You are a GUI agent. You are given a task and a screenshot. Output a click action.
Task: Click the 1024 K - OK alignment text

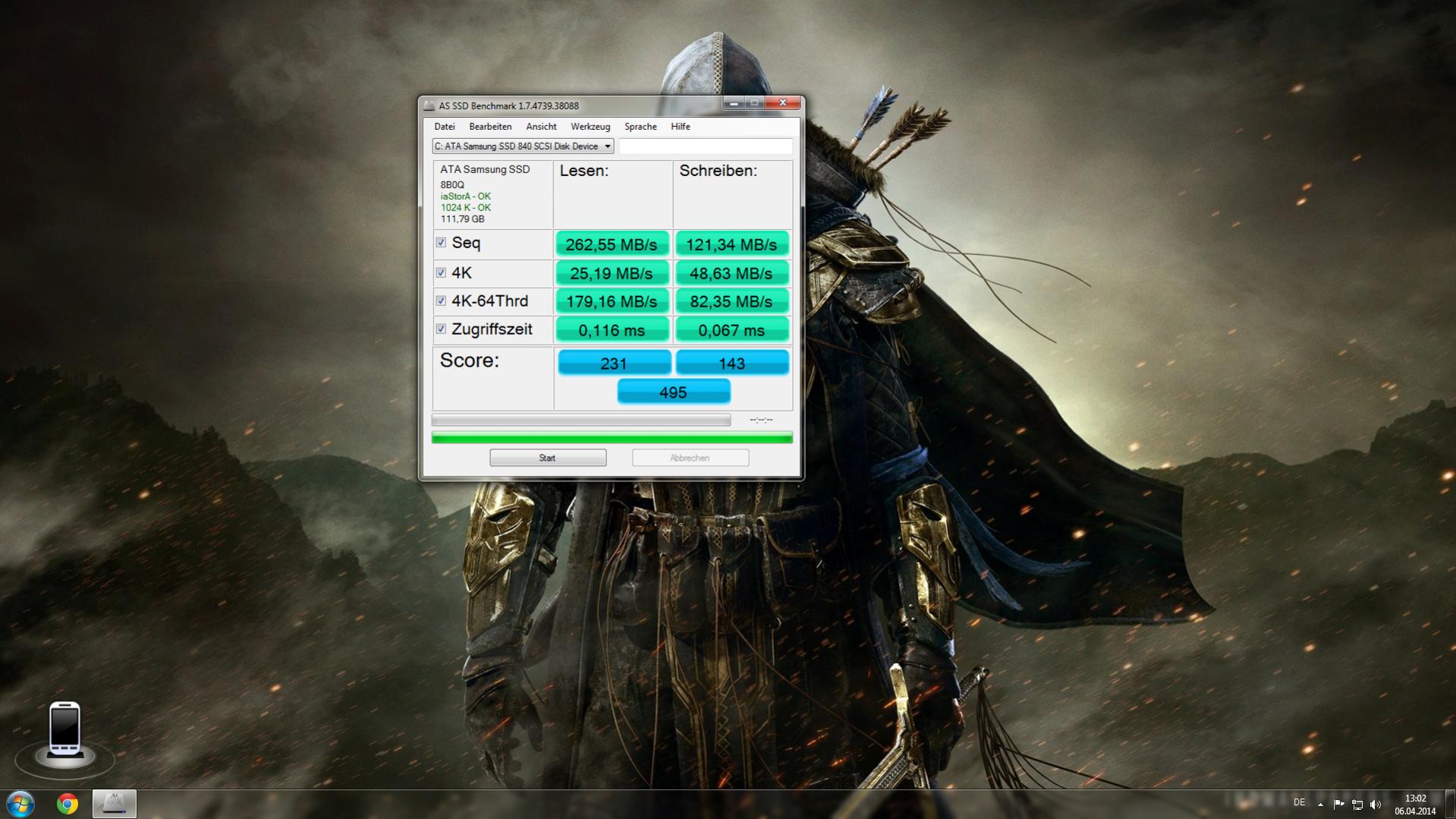point(466,208)
